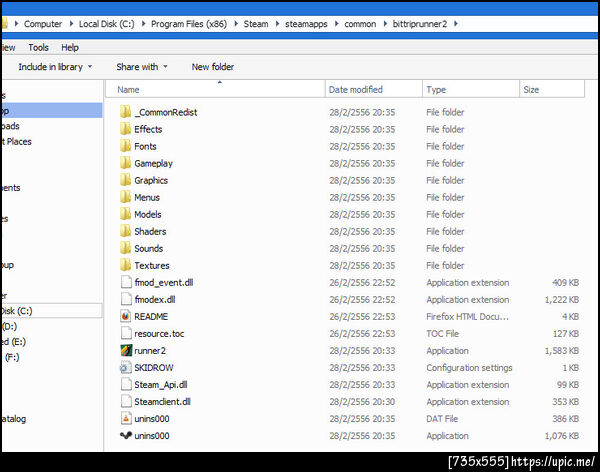
Task: Click the README Firefox document icon
Action: tap(126, 316)
